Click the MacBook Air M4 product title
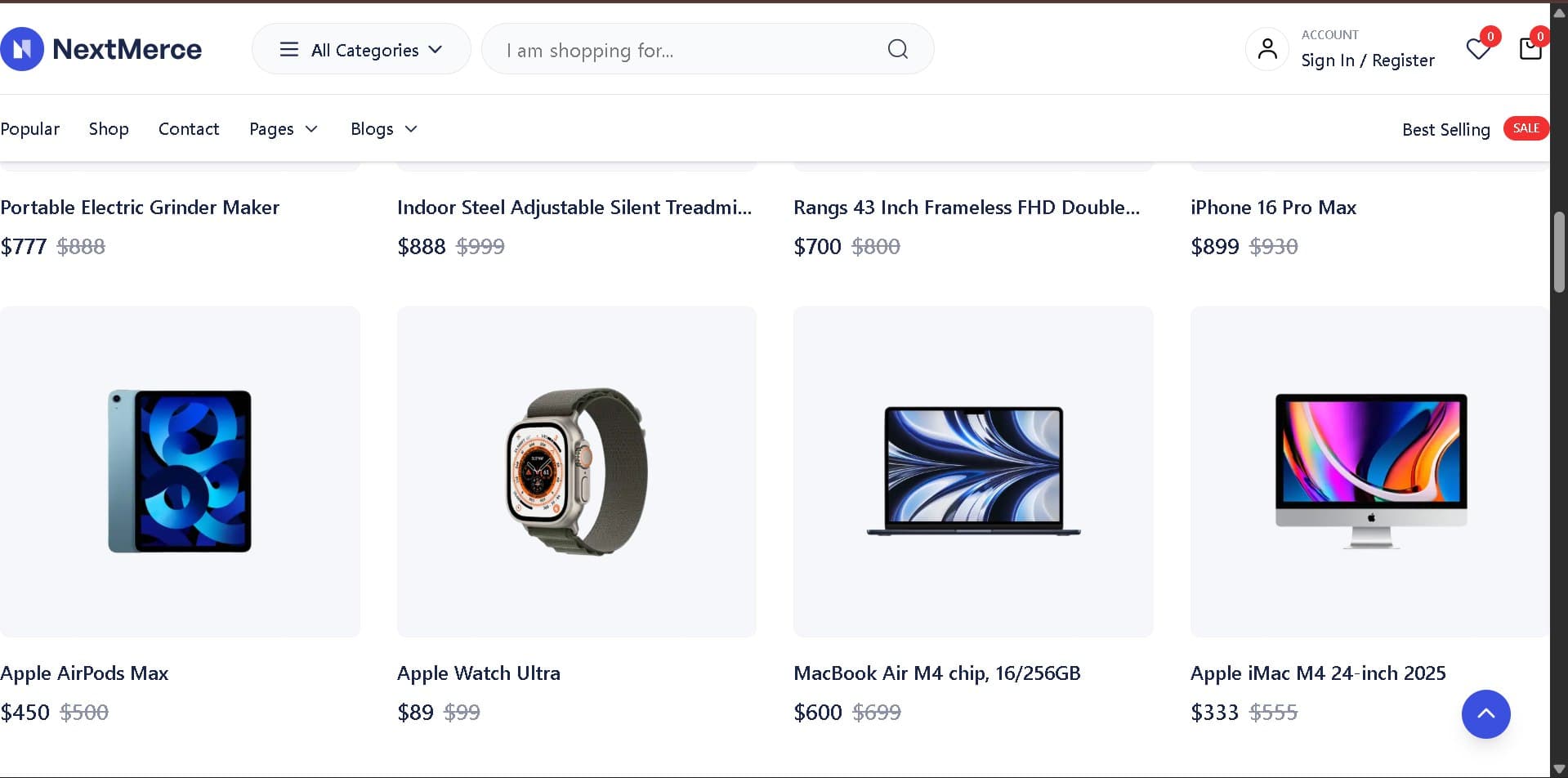This screenshot has height=778, width=1568. [x=936, y=673]
